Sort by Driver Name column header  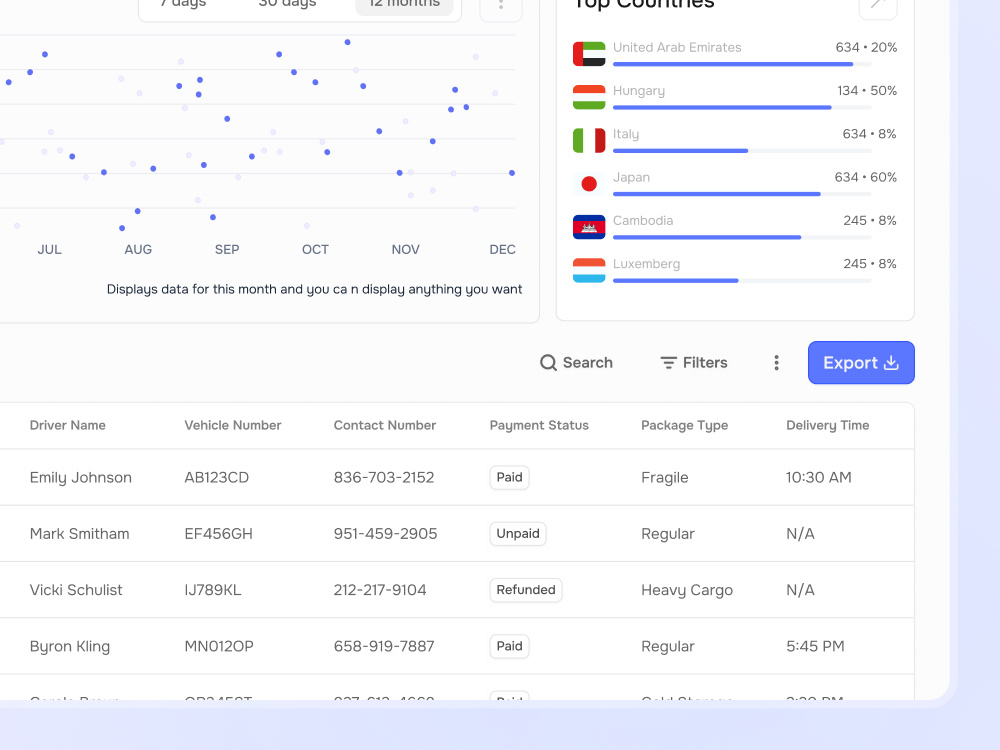tap(68, 425)
